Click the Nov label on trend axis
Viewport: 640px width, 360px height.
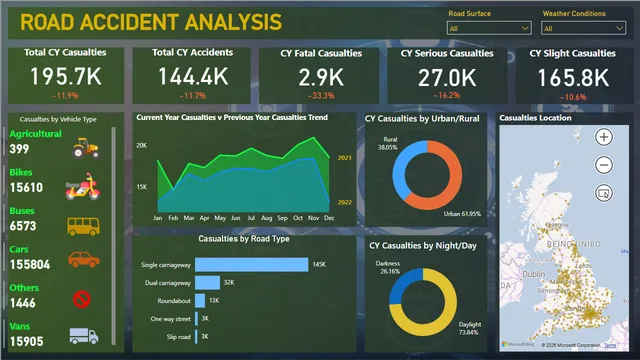(x=313, y=218)
